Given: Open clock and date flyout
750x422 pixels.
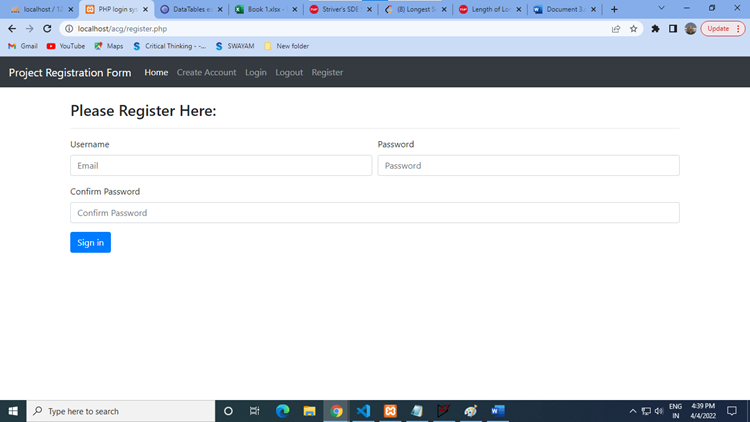Looking at the screenshot, I should click(703, 411).
